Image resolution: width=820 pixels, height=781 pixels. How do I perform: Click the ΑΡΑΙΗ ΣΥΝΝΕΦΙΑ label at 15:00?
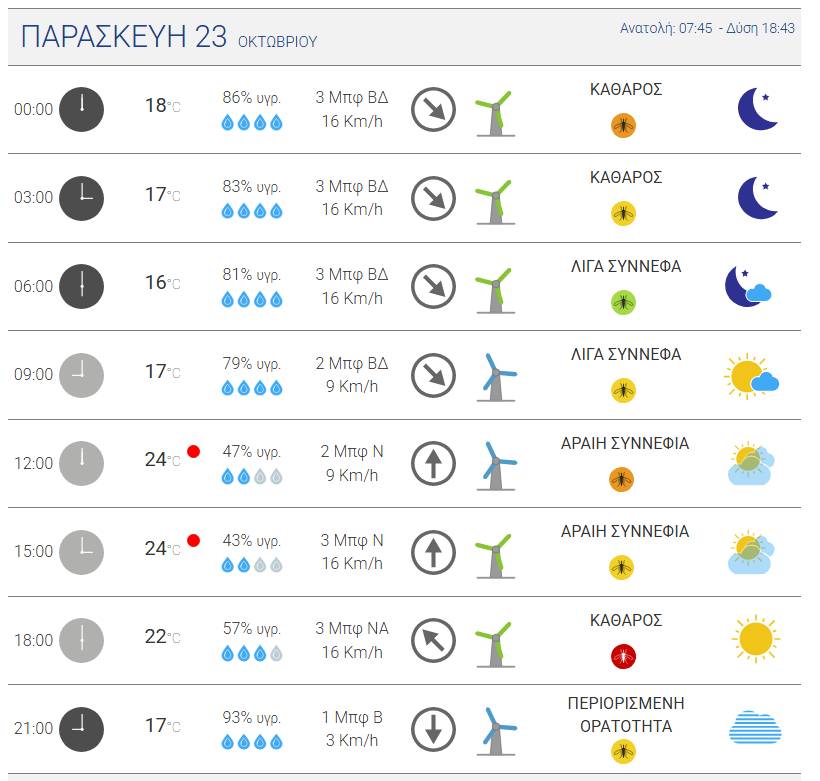[625, 531]
